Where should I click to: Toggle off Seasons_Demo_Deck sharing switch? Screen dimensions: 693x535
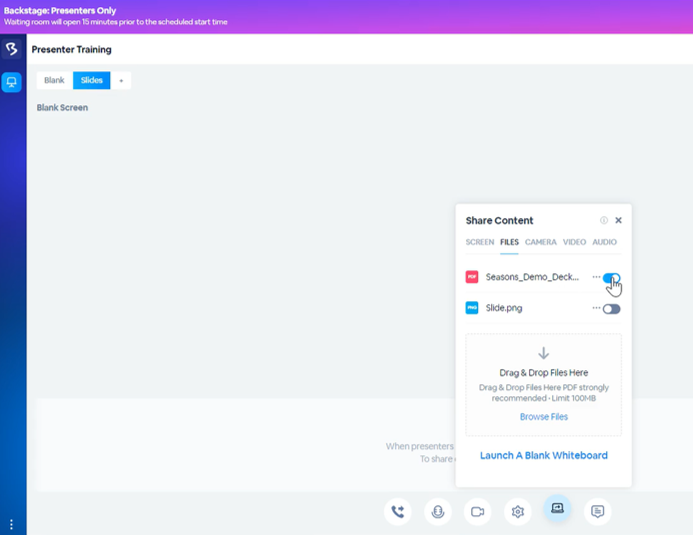pos(611,278)
